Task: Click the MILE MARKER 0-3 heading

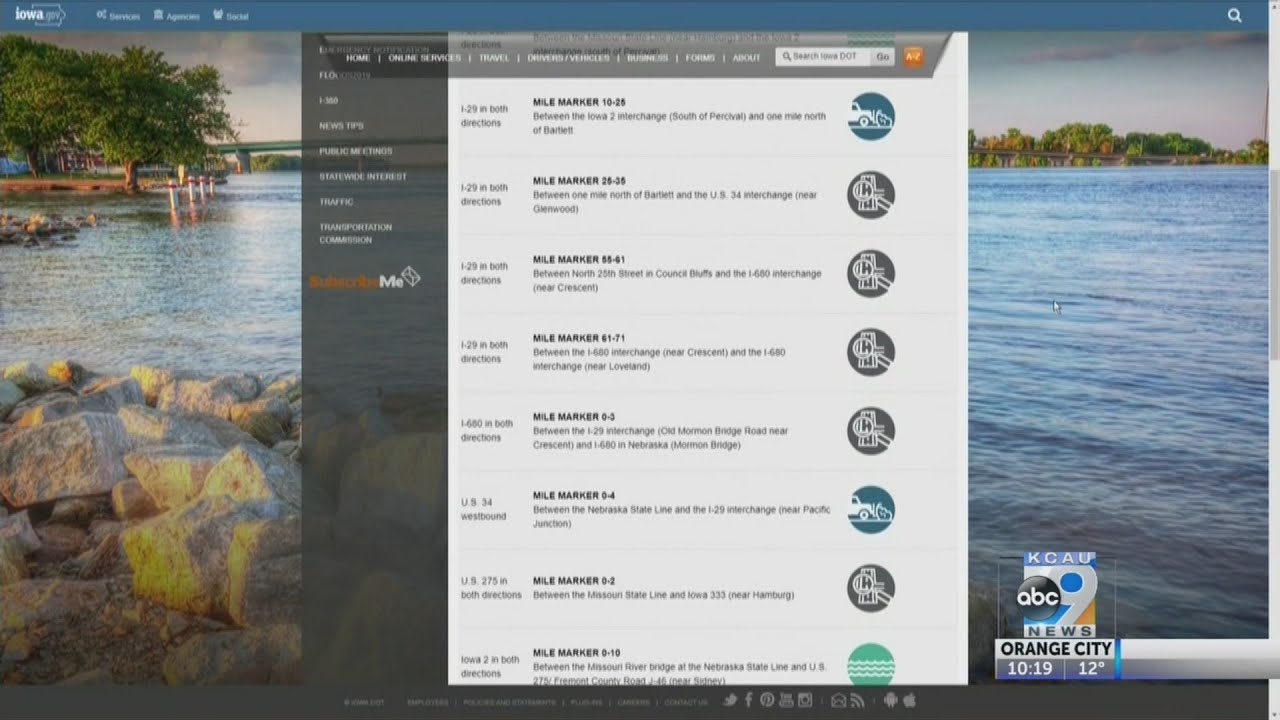Action: tap(574, 417)
